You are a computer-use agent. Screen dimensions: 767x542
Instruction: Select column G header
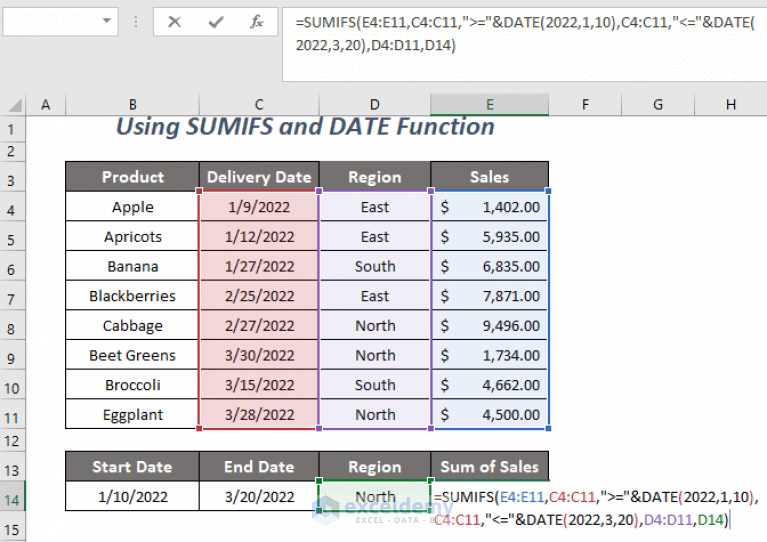[658, 105]
